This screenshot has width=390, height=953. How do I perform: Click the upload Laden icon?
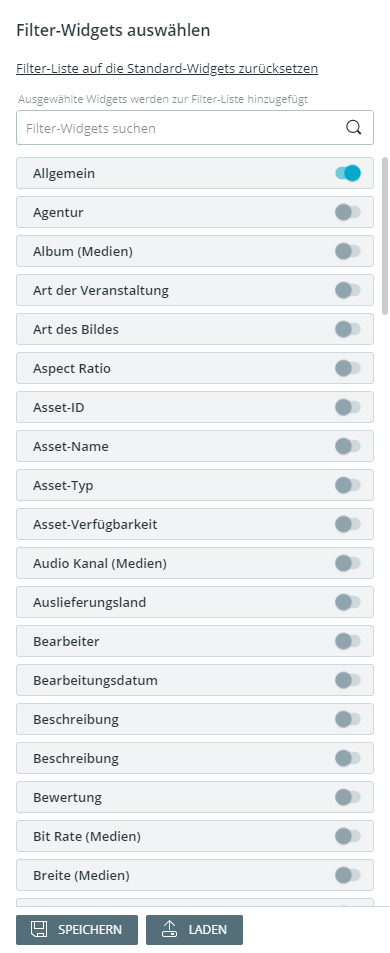pyautogui.click(x=169, y=929)
